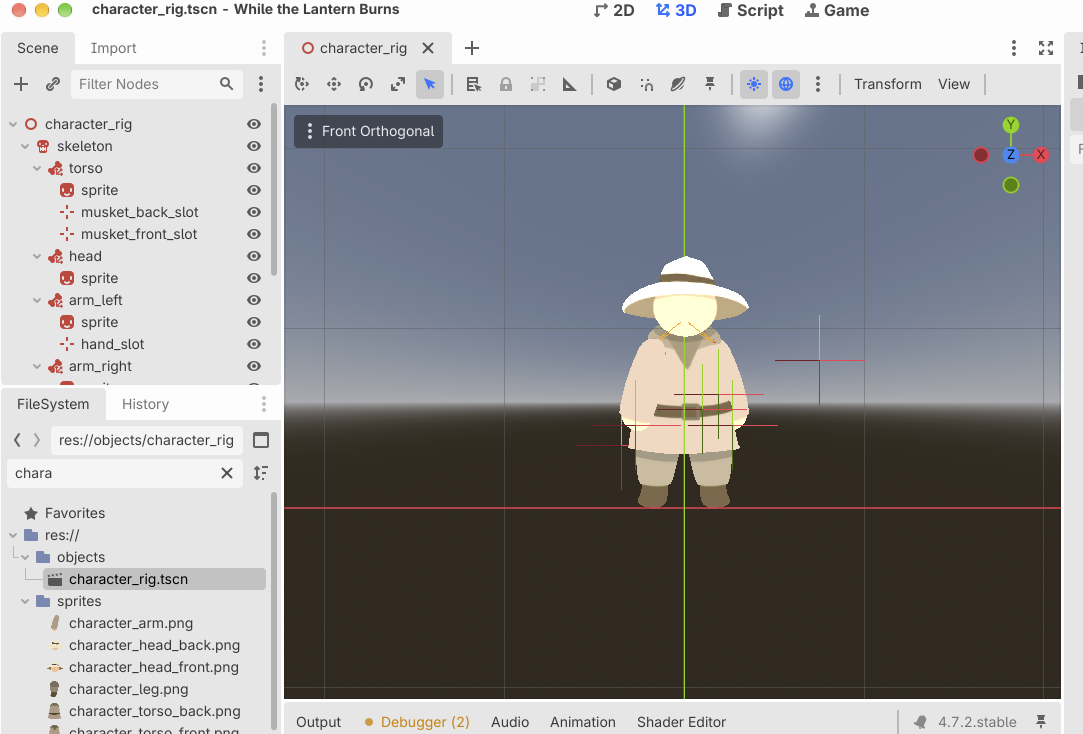Collapse the head node

37,256
